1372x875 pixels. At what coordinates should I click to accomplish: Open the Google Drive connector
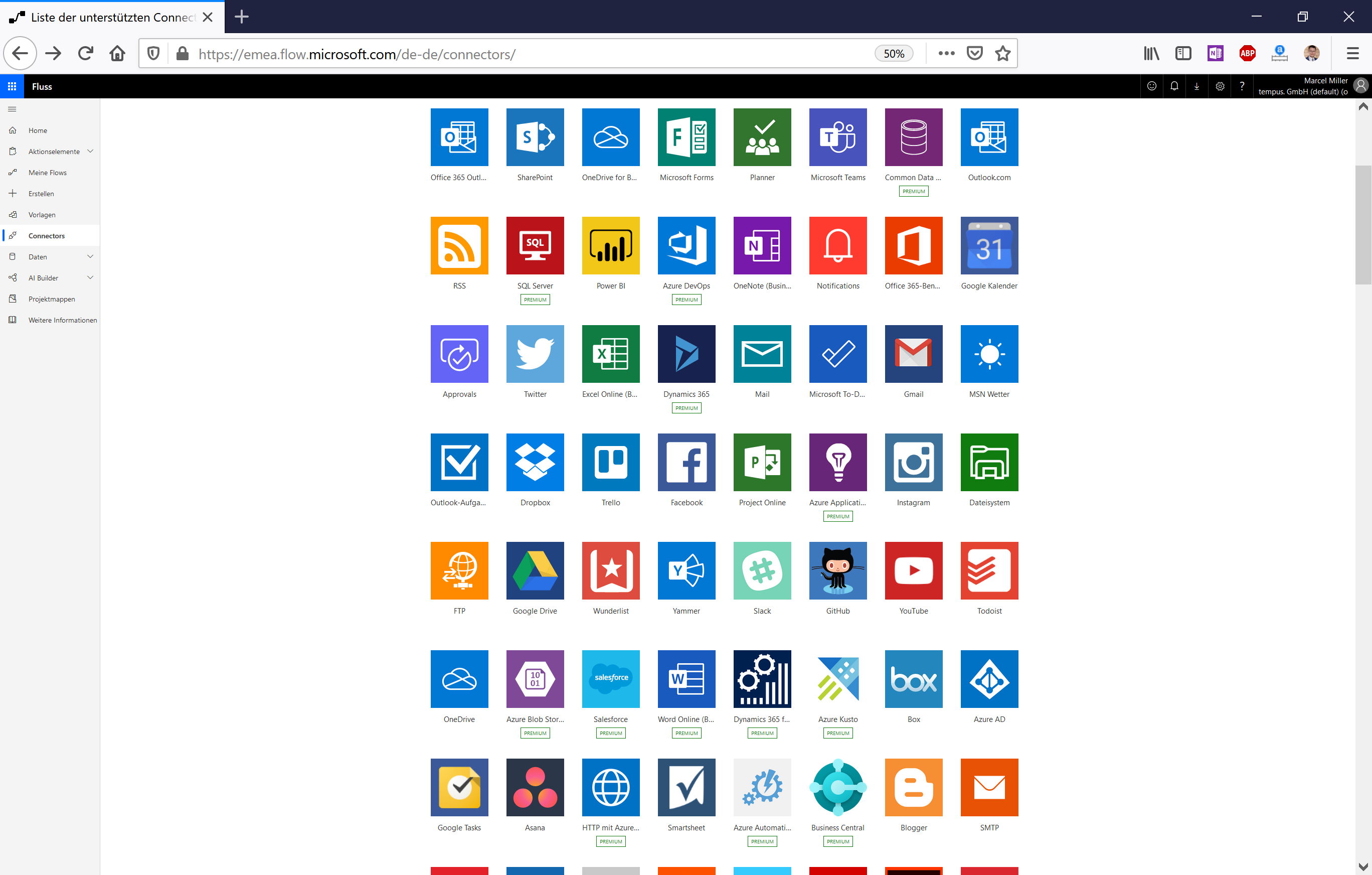pos(535,570)
